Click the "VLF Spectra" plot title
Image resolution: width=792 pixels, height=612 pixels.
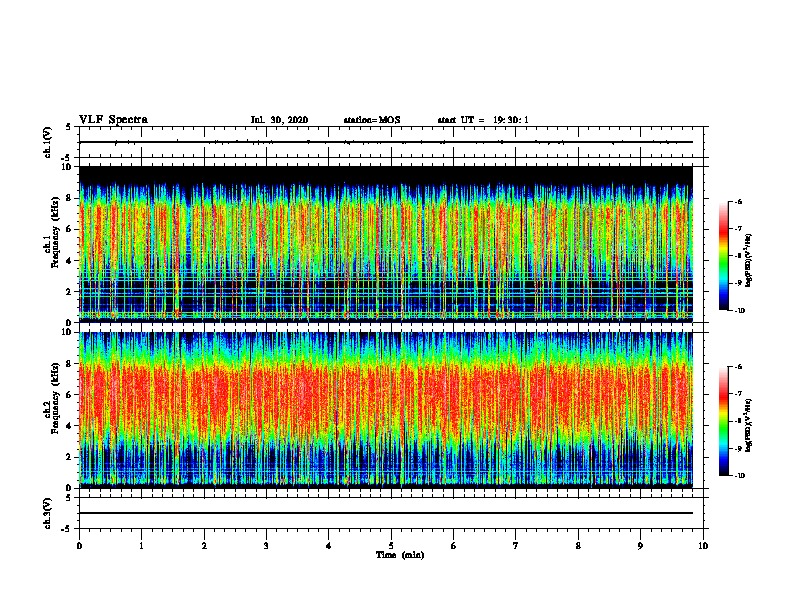point(113,120)
